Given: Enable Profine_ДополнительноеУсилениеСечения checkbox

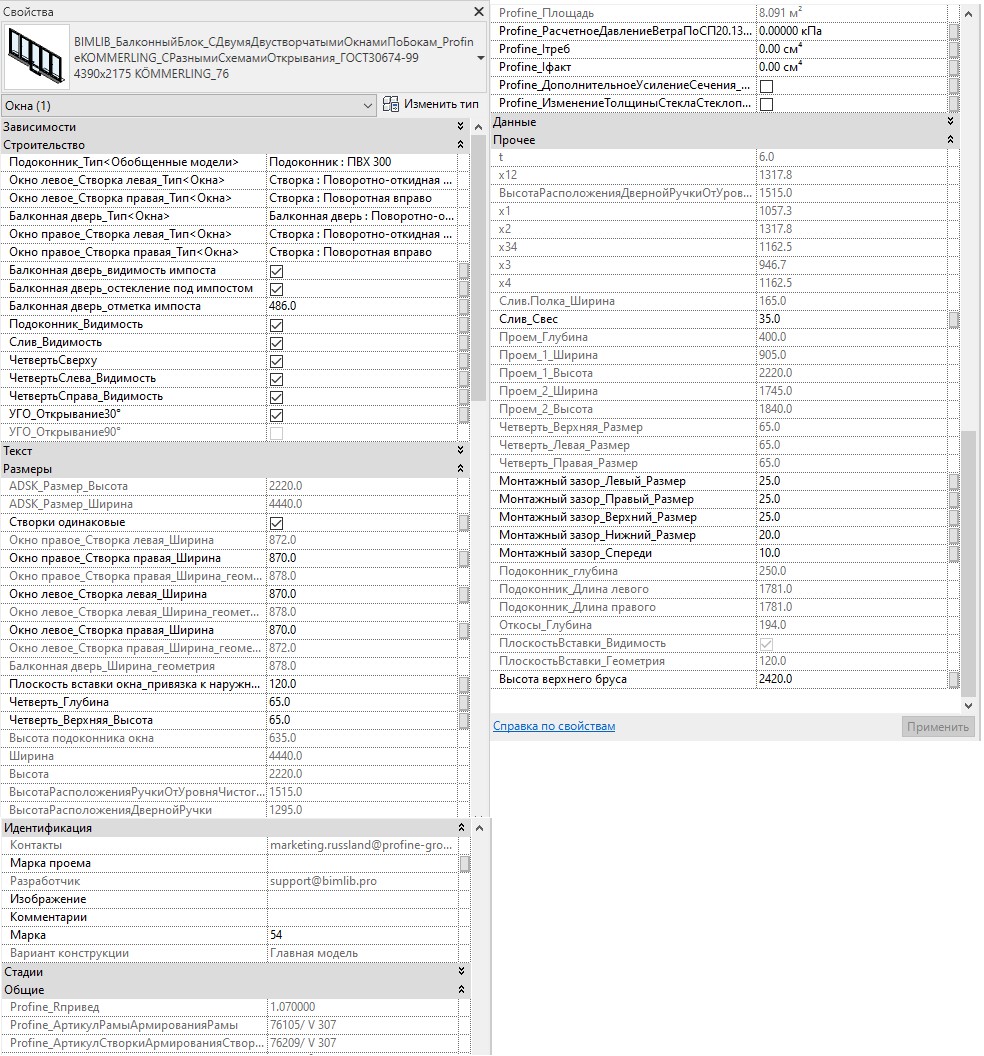Looking at the screenshot, I should click(767, 86).
